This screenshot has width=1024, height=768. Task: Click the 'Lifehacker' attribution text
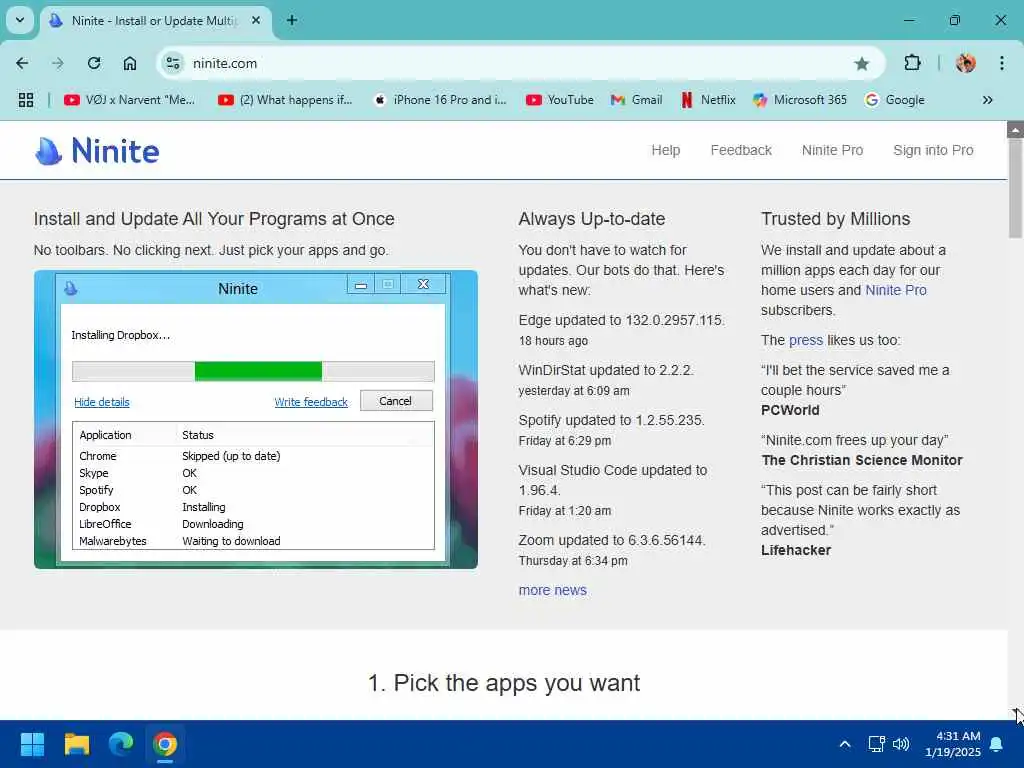click(795, 551)
